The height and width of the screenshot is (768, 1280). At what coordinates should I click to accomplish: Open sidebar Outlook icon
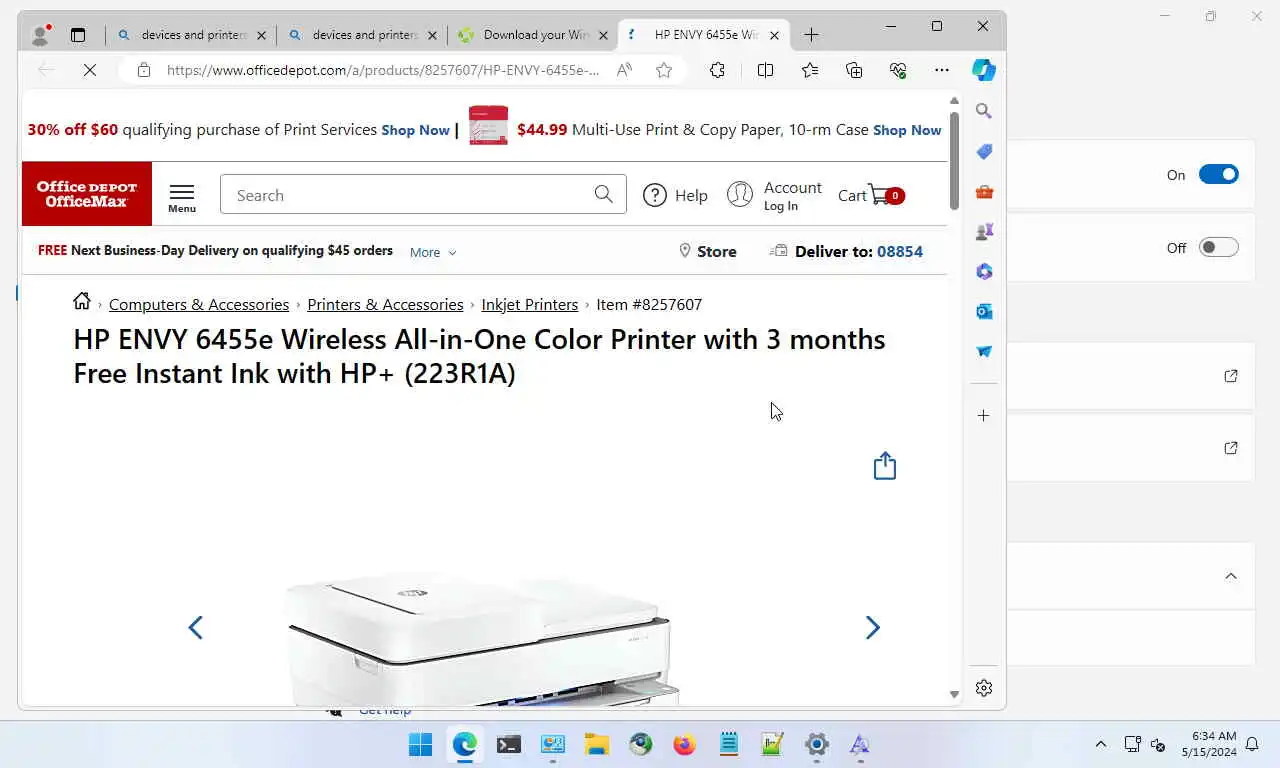click(984, 311)
